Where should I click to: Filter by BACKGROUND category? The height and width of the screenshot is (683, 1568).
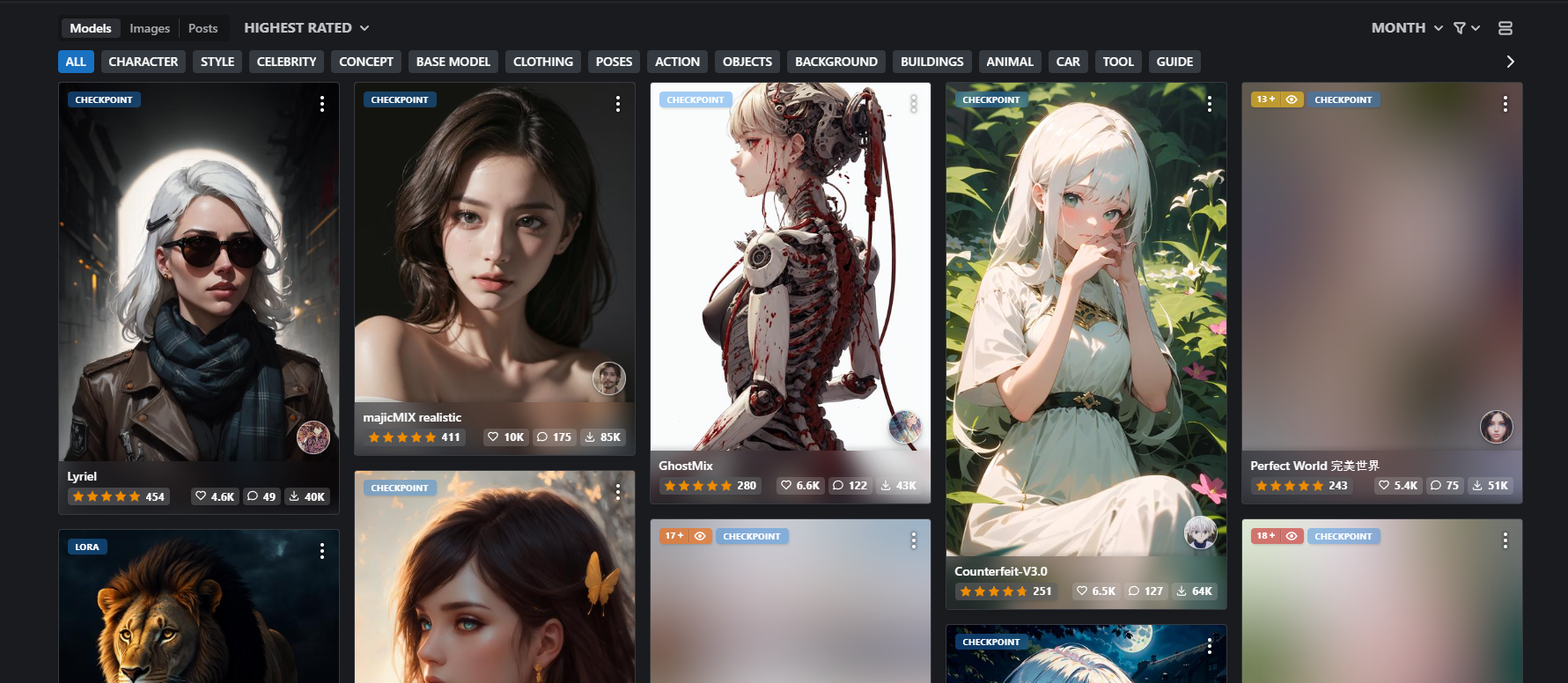click(x=836, y=62)
